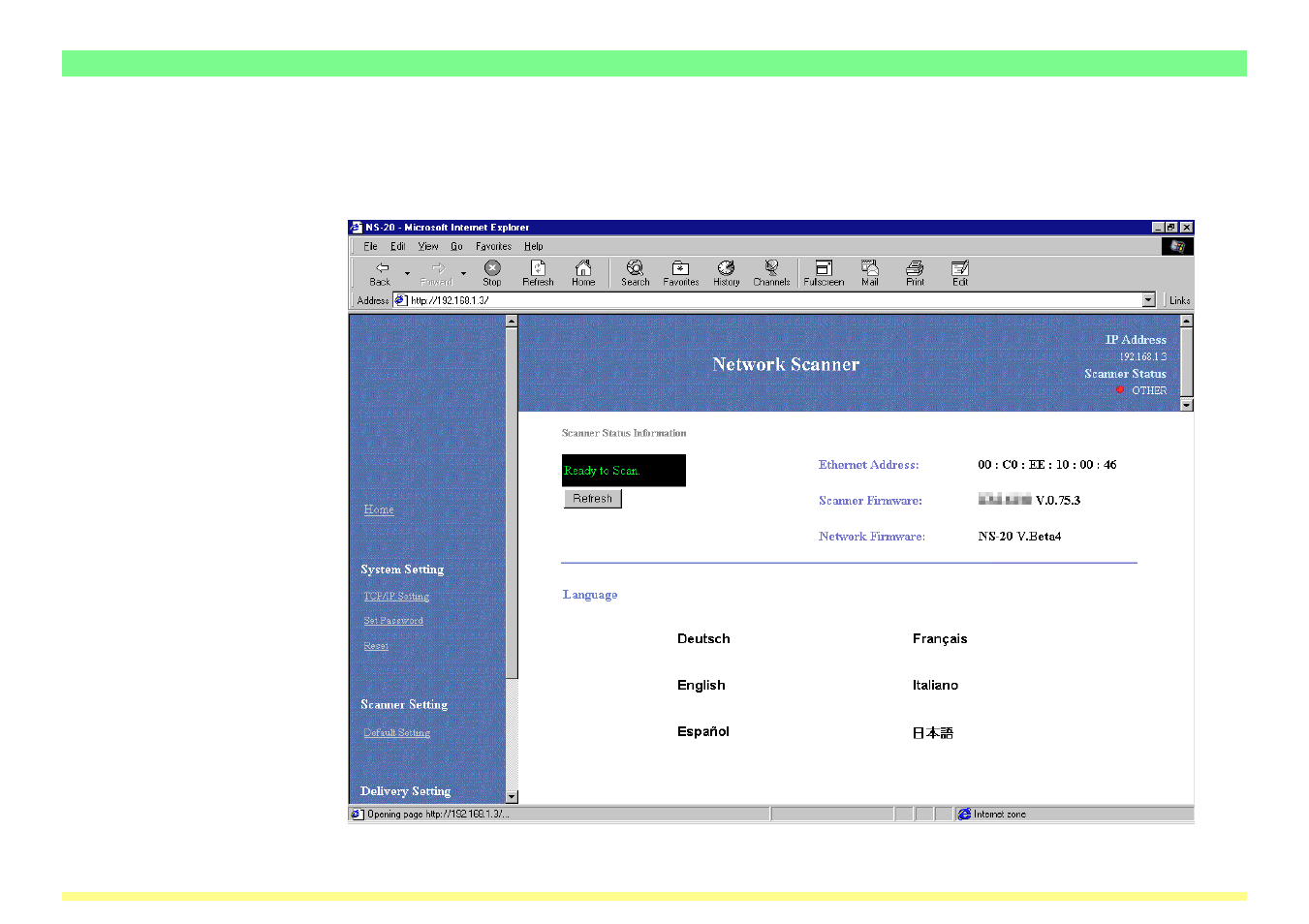Select Japanese 日本語 language
1309x924 pixels.
933,733
